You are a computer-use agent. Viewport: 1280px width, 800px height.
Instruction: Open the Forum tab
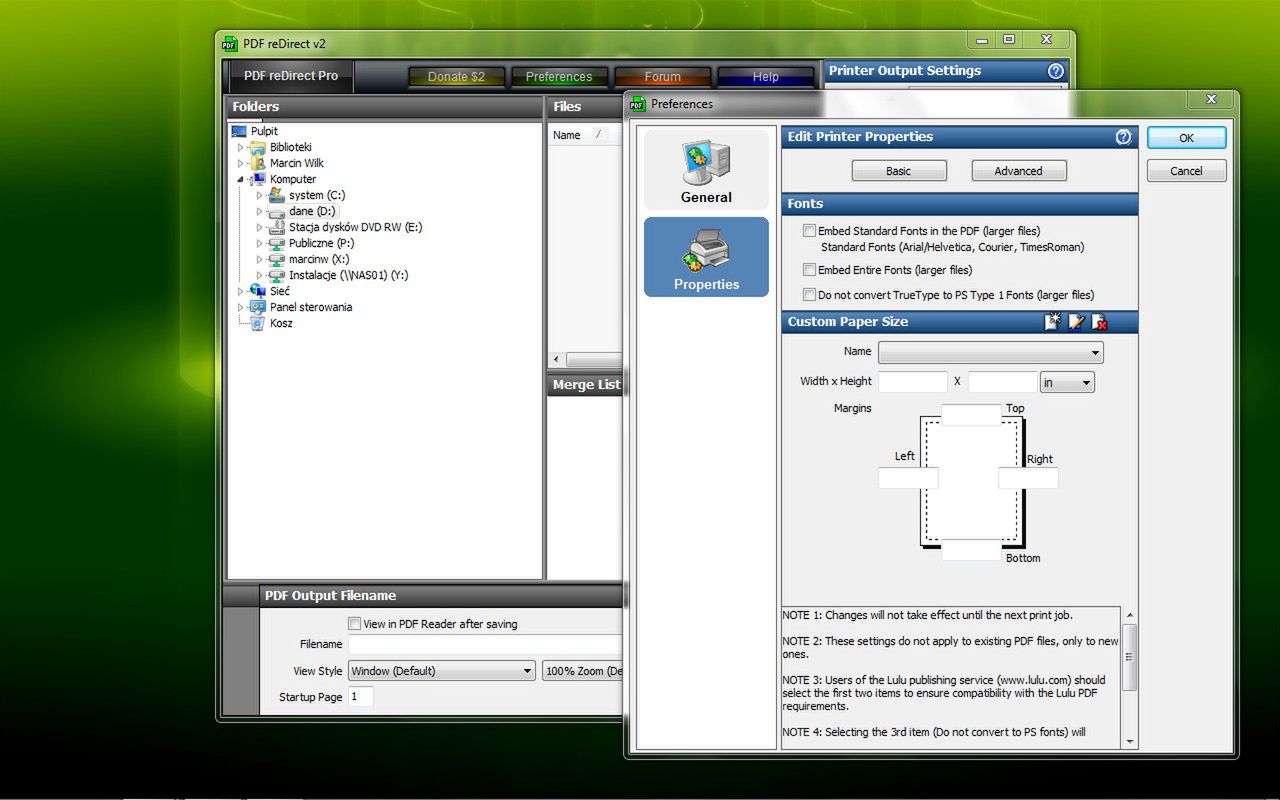tap(662, 77)
